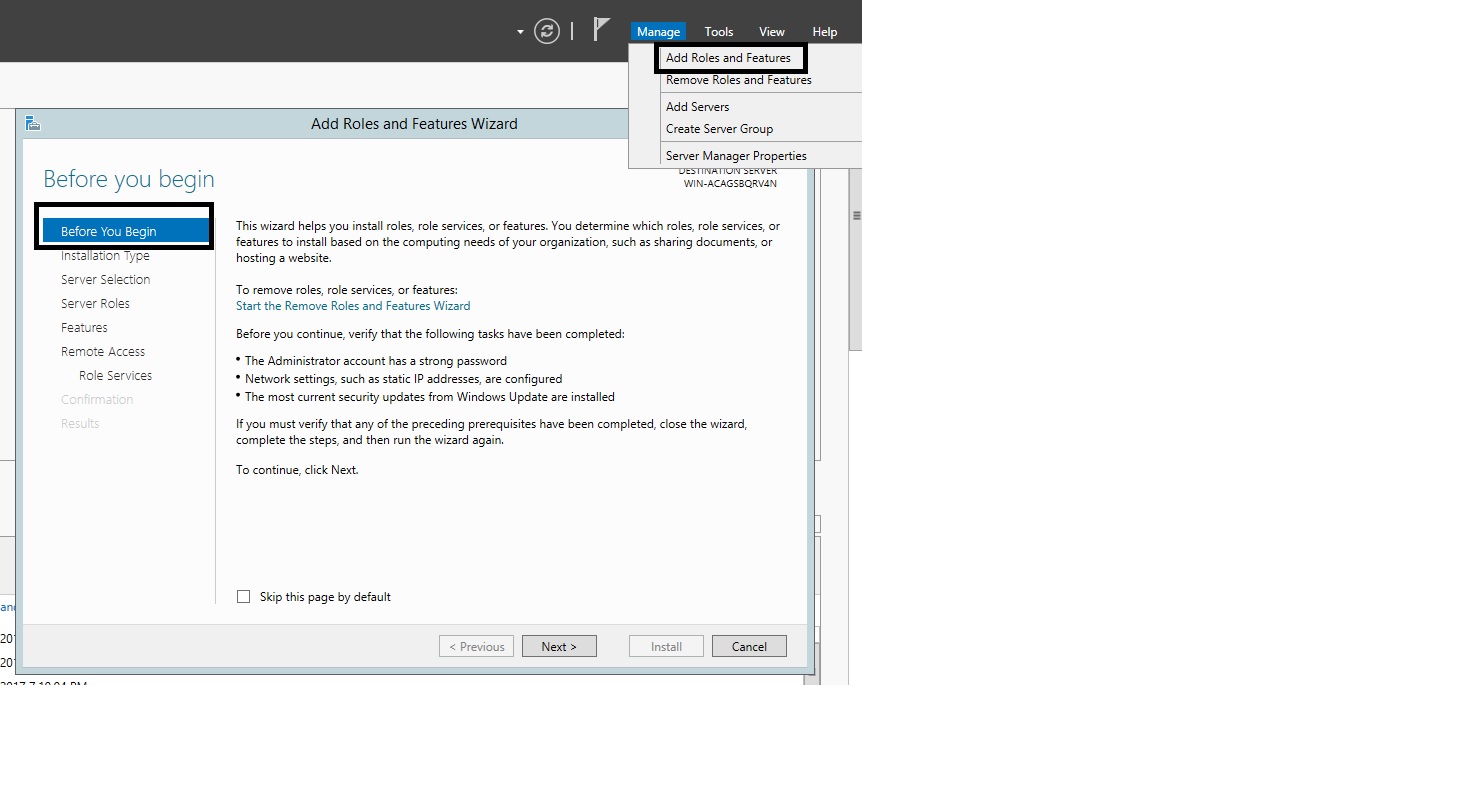Check 'Skip this page by default'
Screen dimensions: 1457x794
[x=243, y=597]
